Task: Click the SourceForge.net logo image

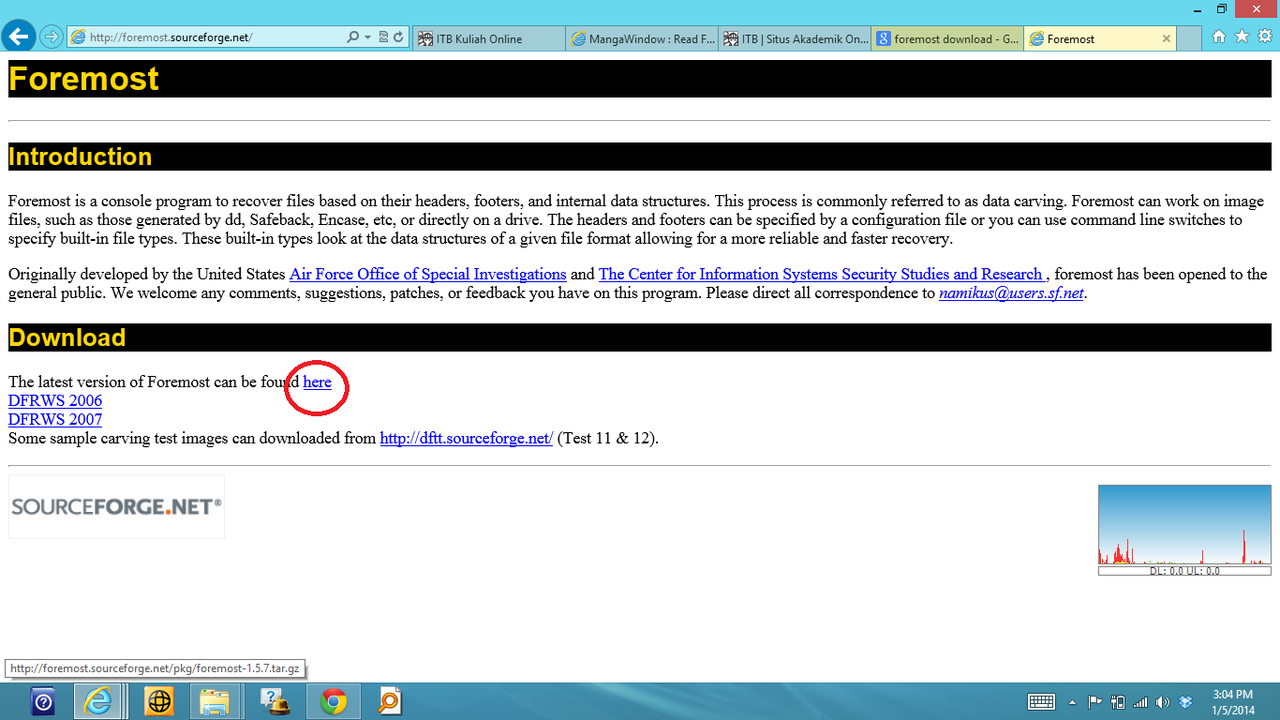Action: [116, 507]
